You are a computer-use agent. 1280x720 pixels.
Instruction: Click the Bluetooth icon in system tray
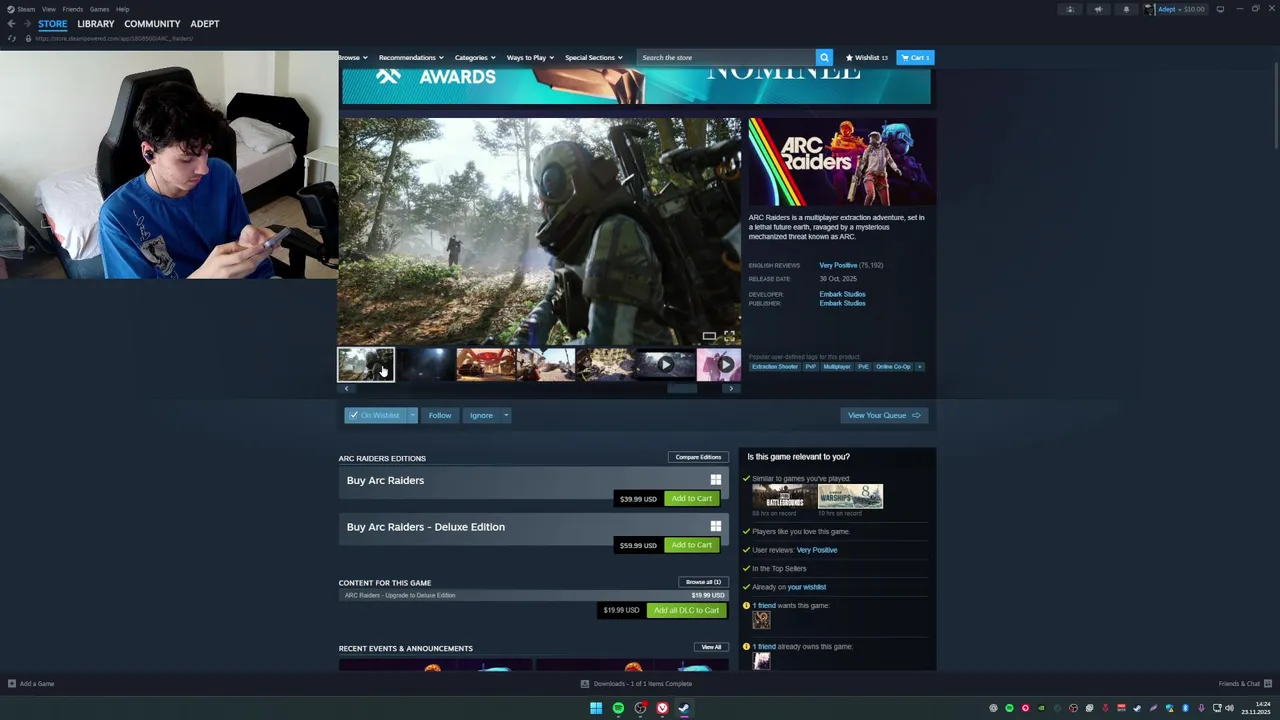coord(1185,708)
